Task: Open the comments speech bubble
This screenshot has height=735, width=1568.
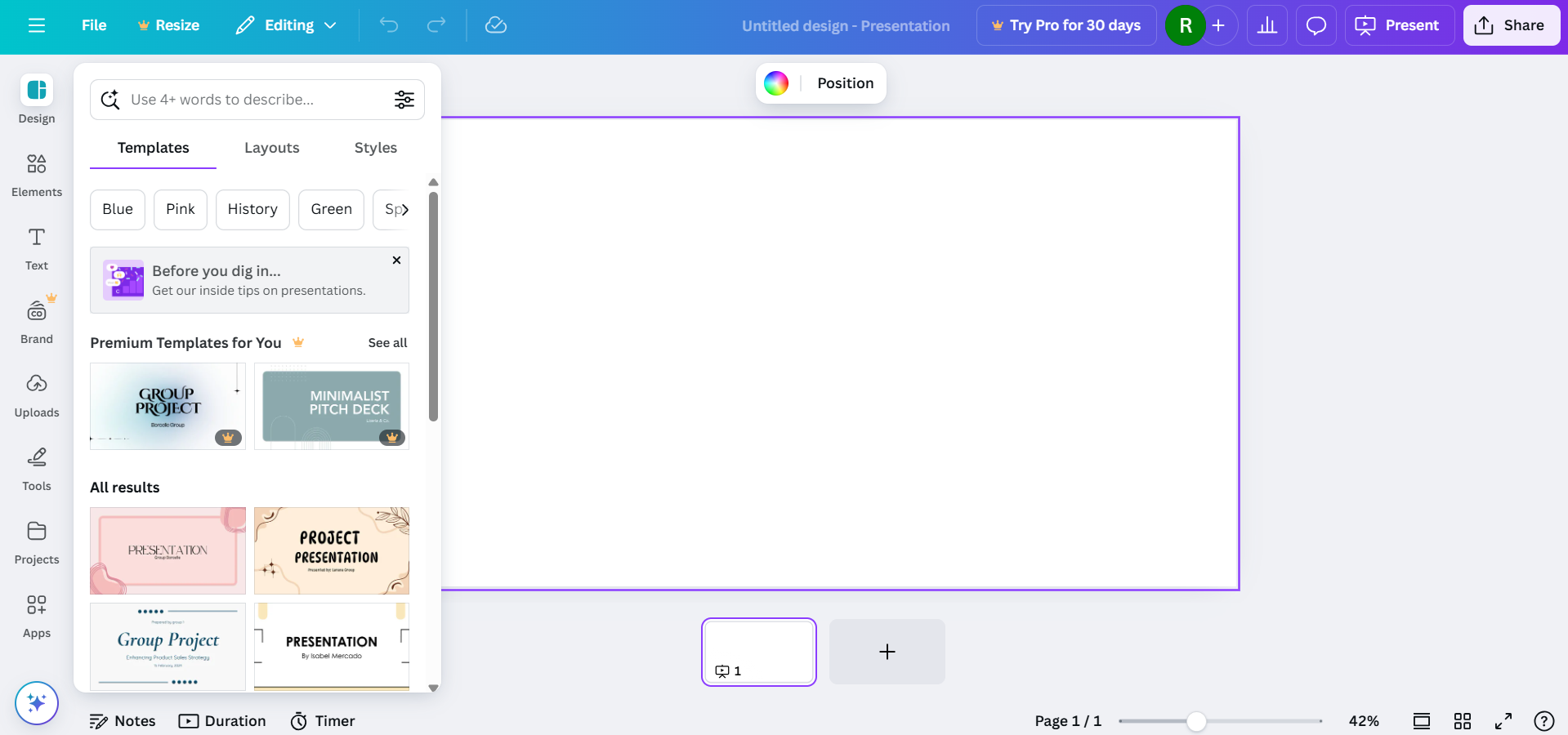Action: click(1316, 25)
